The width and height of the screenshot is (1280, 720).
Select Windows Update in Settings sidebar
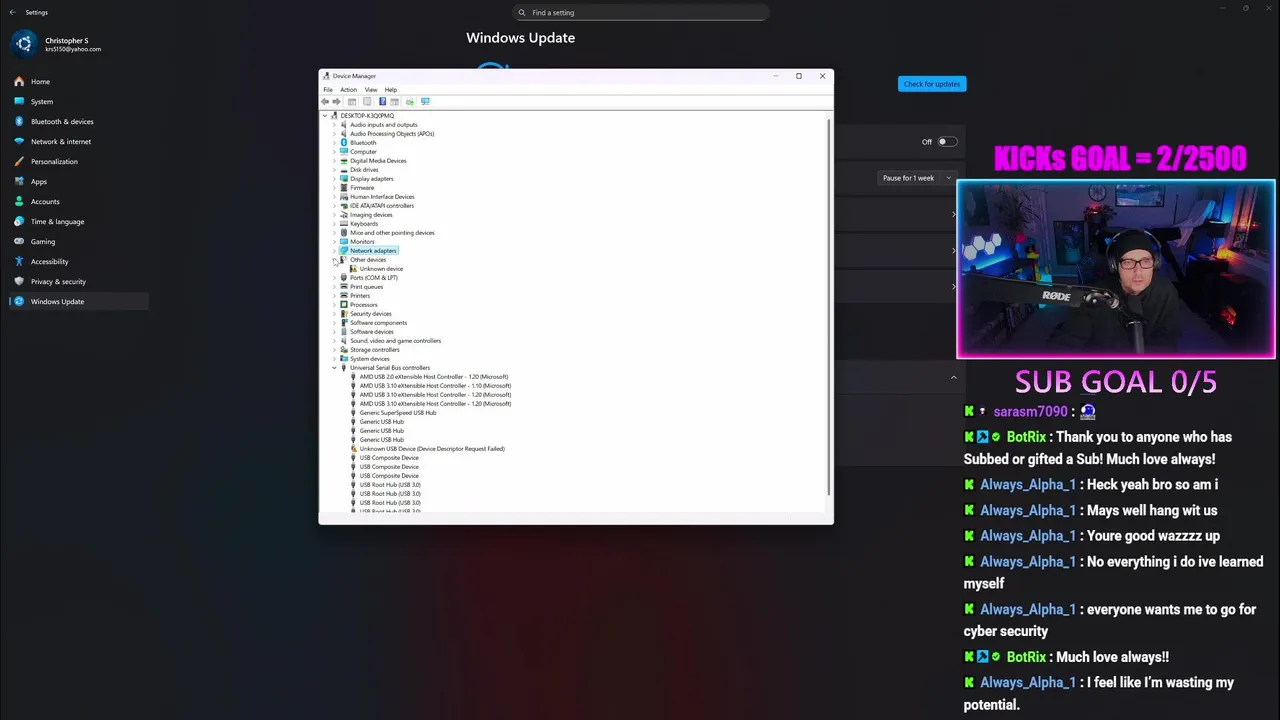[x=79, y=302]
